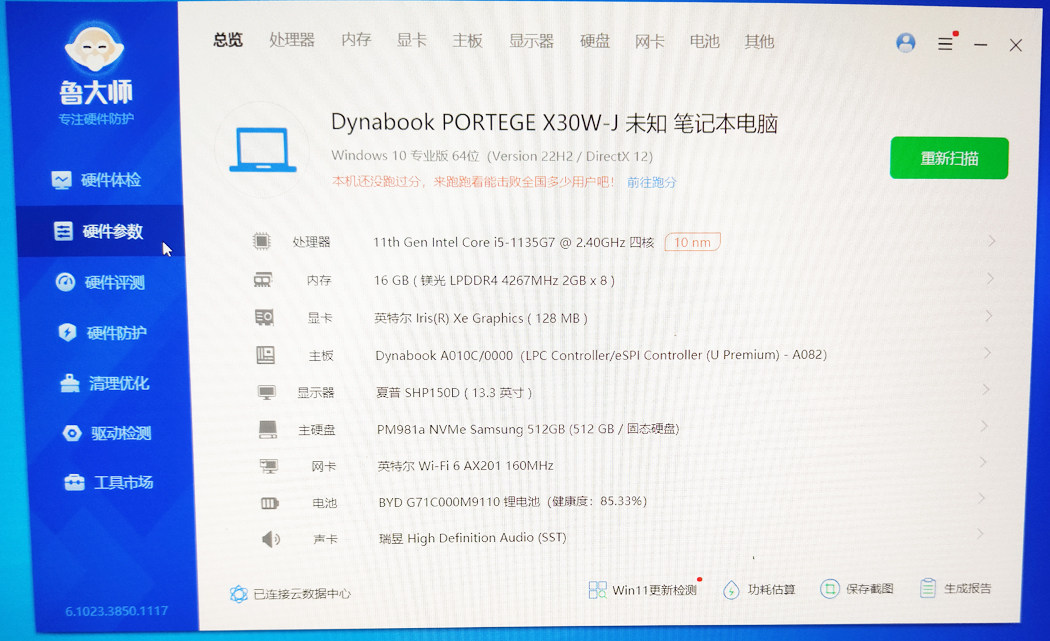Select 16 GB LPDDR4 4267MHz memory text

click(x=494, y=280)
